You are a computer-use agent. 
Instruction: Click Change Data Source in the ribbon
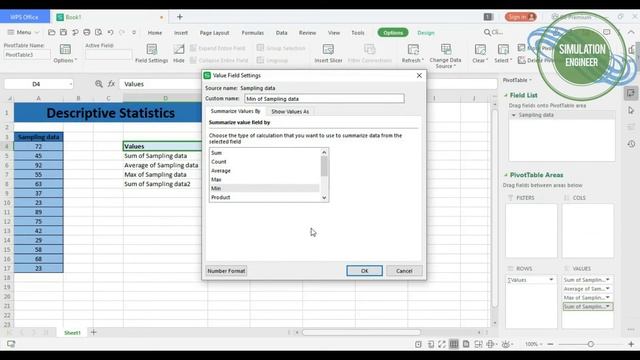coord(445,56)
